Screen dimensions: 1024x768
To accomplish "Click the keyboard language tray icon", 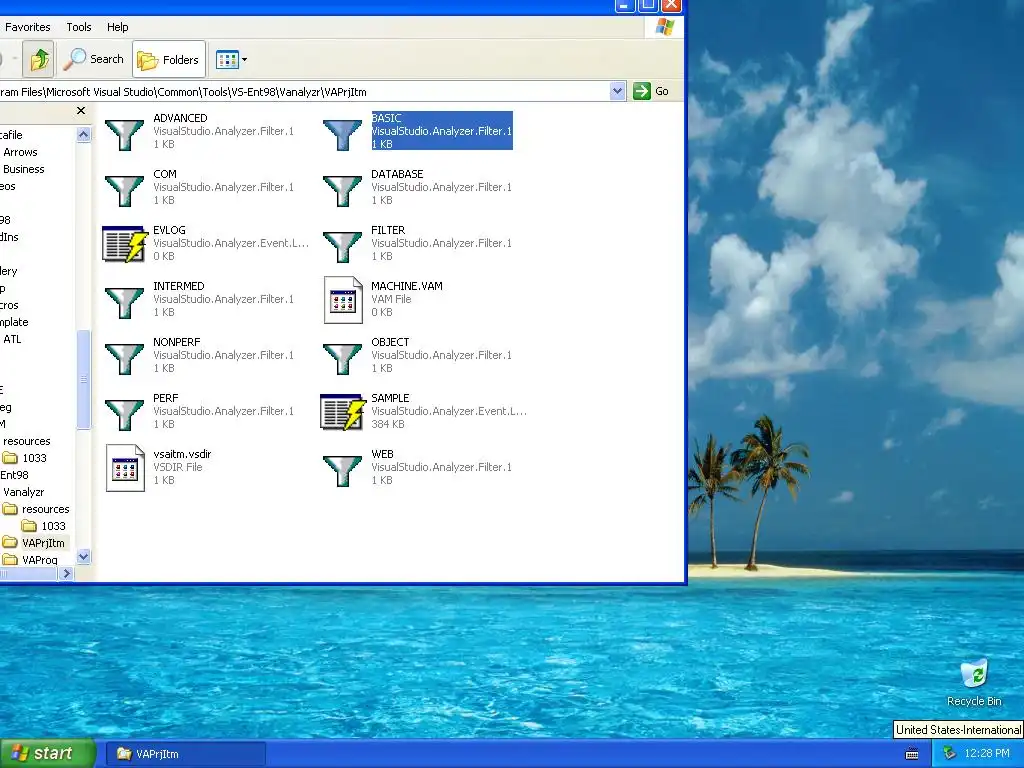I will (x=912, y=754).
